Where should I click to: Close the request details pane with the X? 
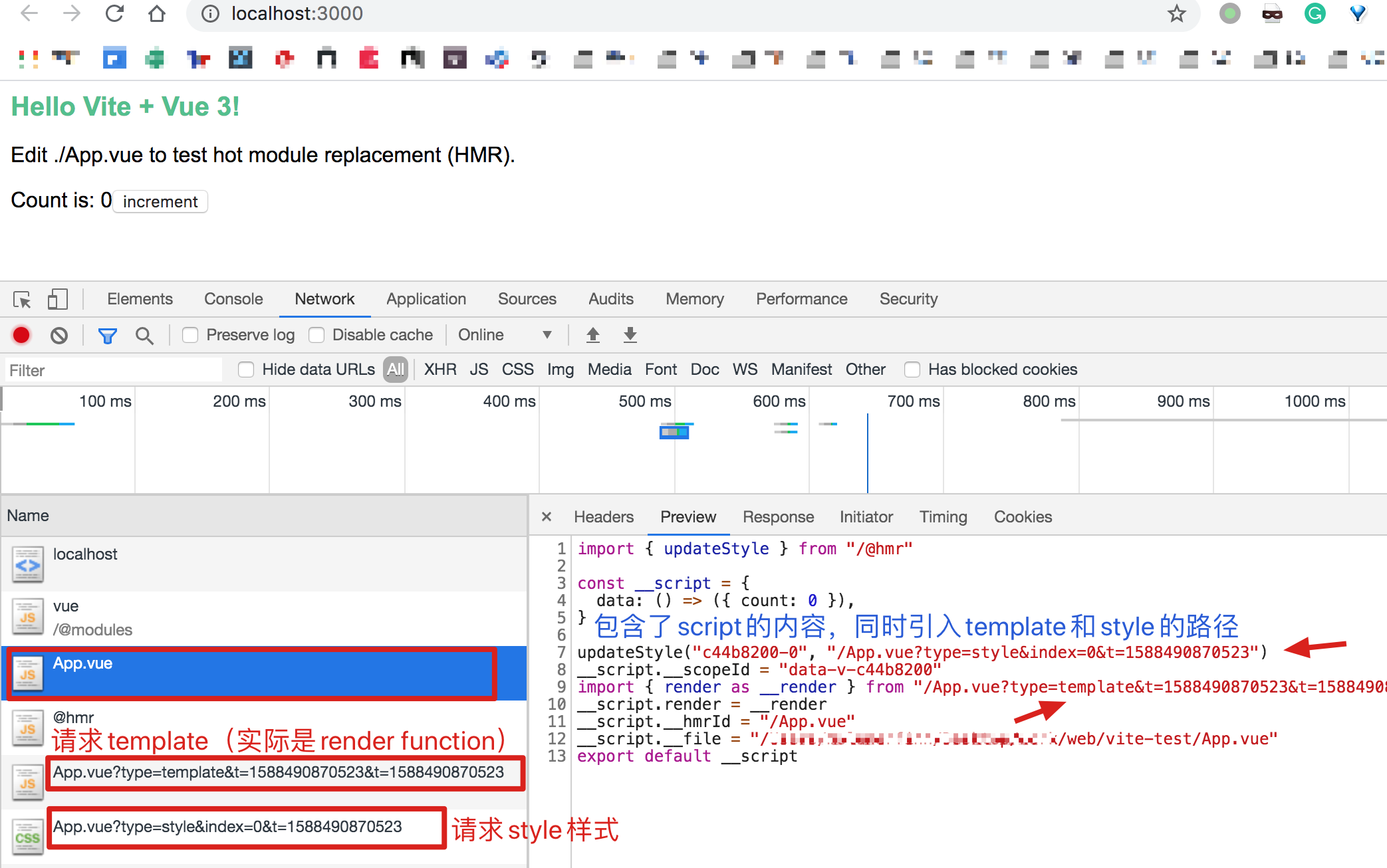(x=547, y=517)
